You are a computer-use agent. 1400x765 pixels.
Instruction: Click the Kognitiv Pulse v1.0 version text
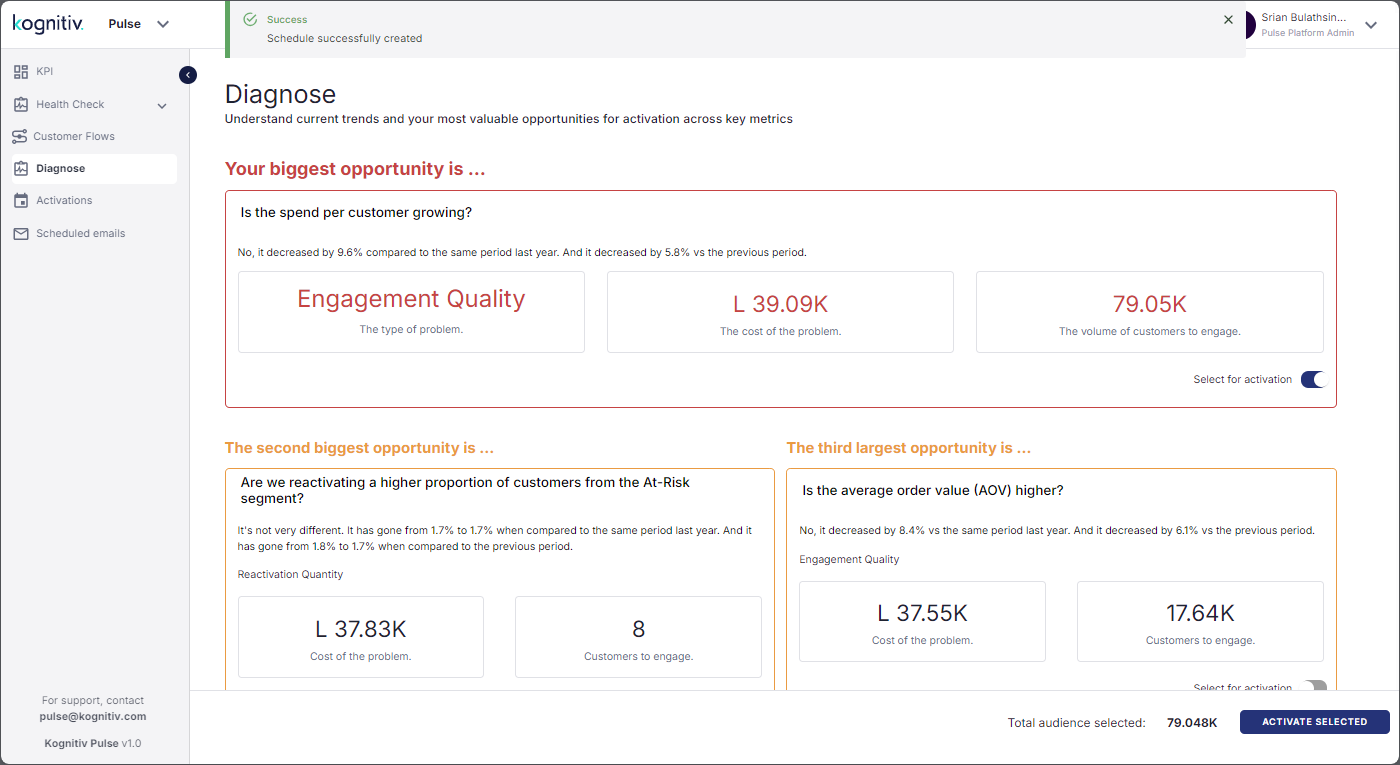93,743
